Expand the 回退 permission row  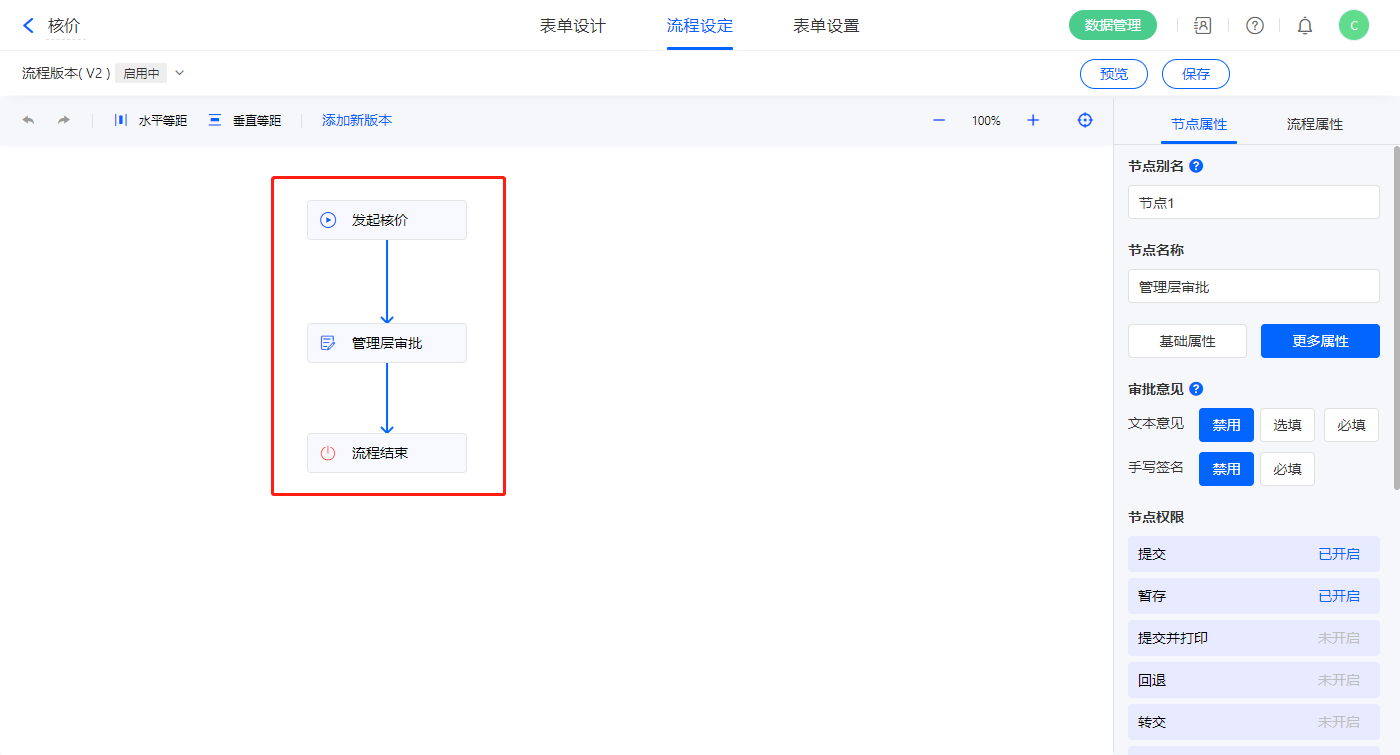click(1253, 680)
